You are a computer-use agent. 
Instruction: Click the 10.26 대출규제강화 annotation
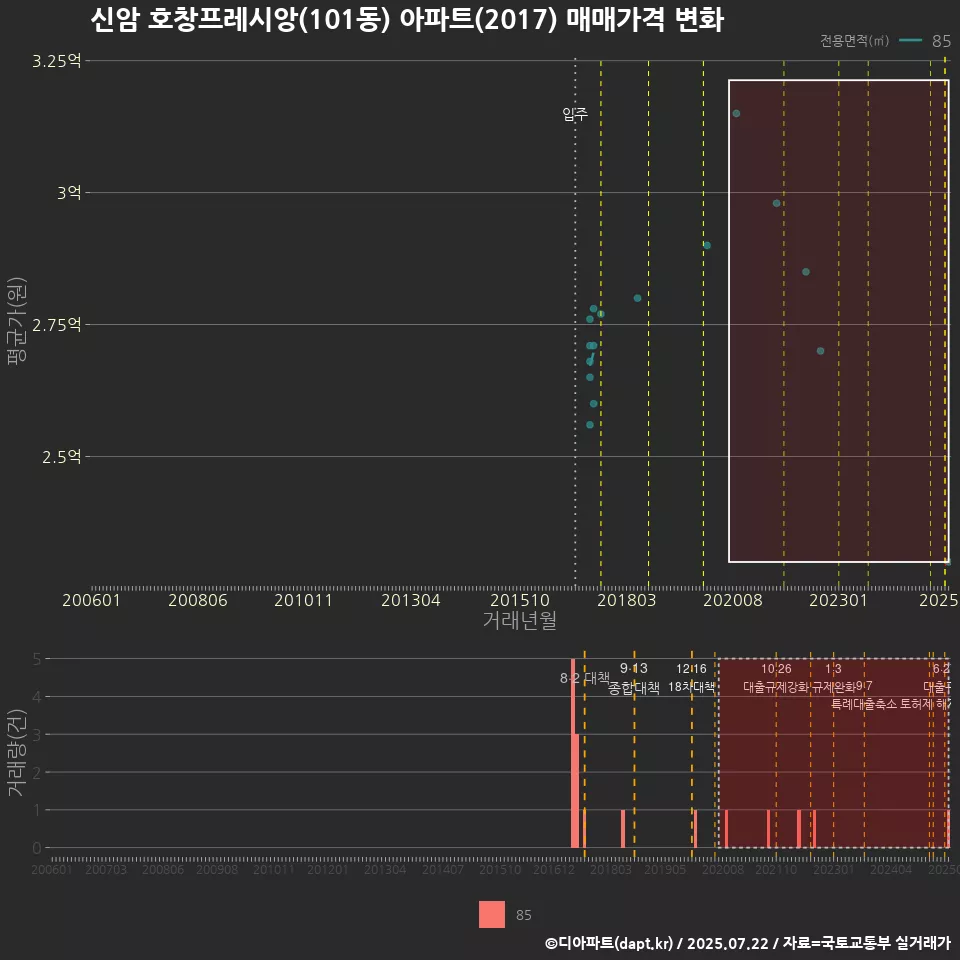pos(776,678)
